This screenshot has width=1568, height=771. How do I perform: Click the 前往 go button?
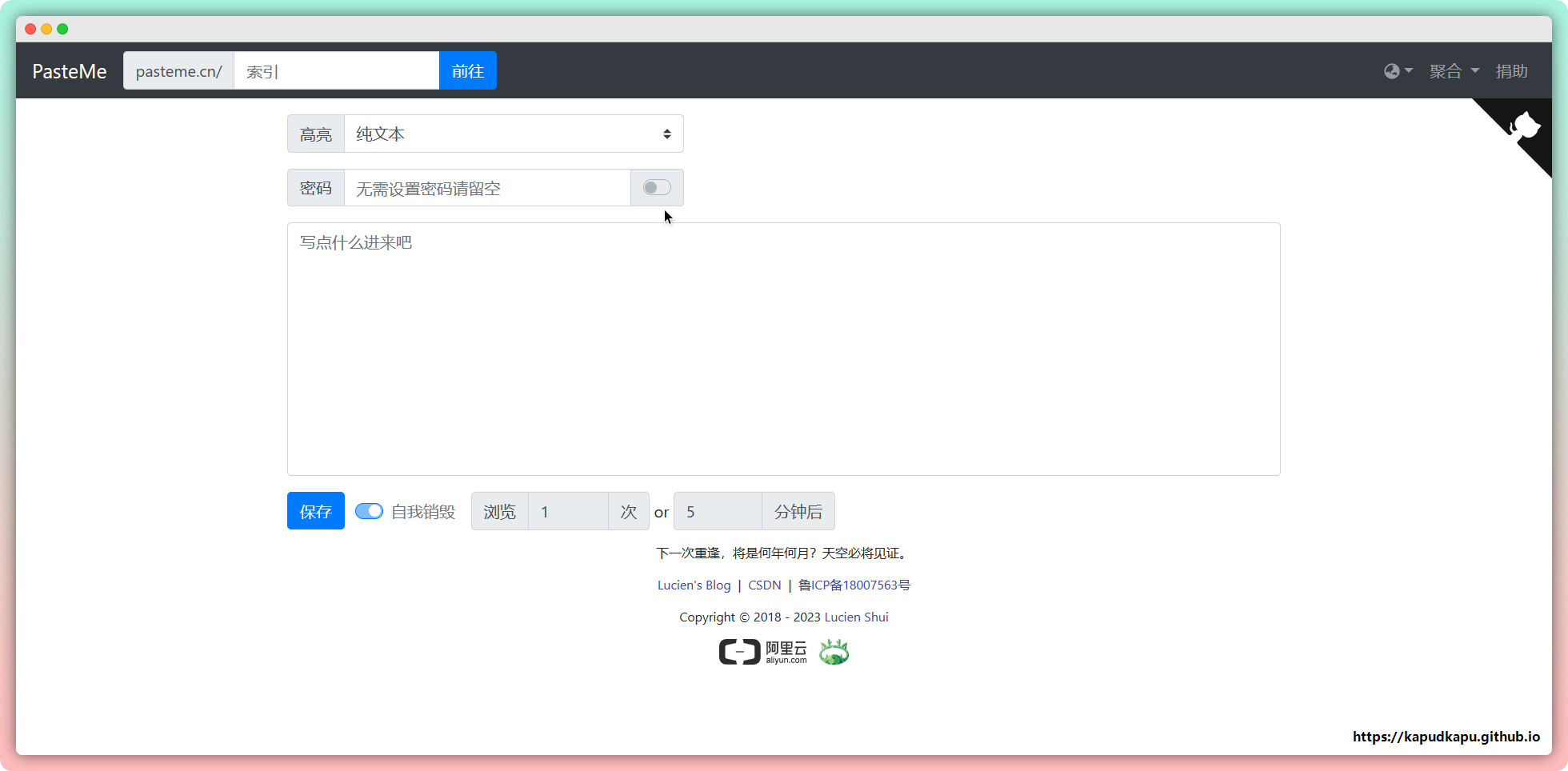pos(467,71)
